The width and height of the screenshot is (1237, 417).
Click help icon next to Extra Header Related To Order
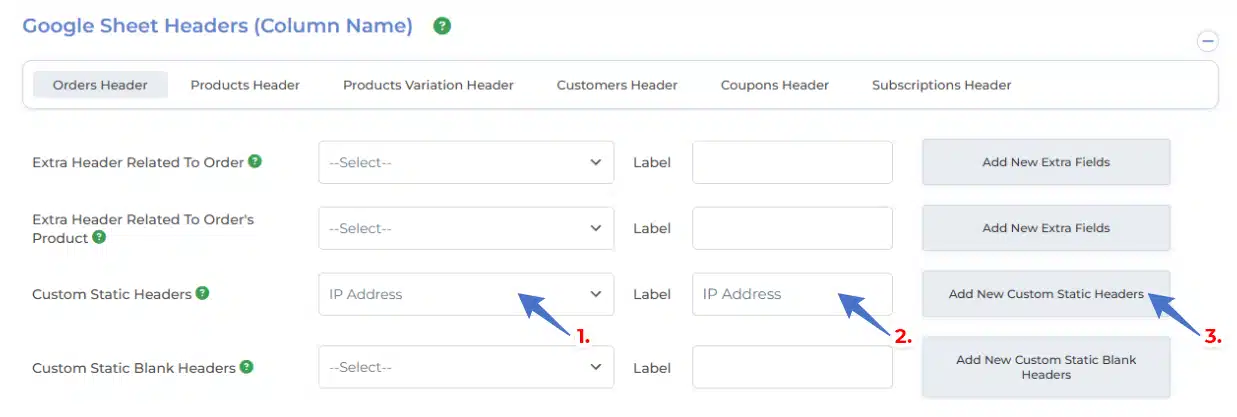(x=255, y=161)
